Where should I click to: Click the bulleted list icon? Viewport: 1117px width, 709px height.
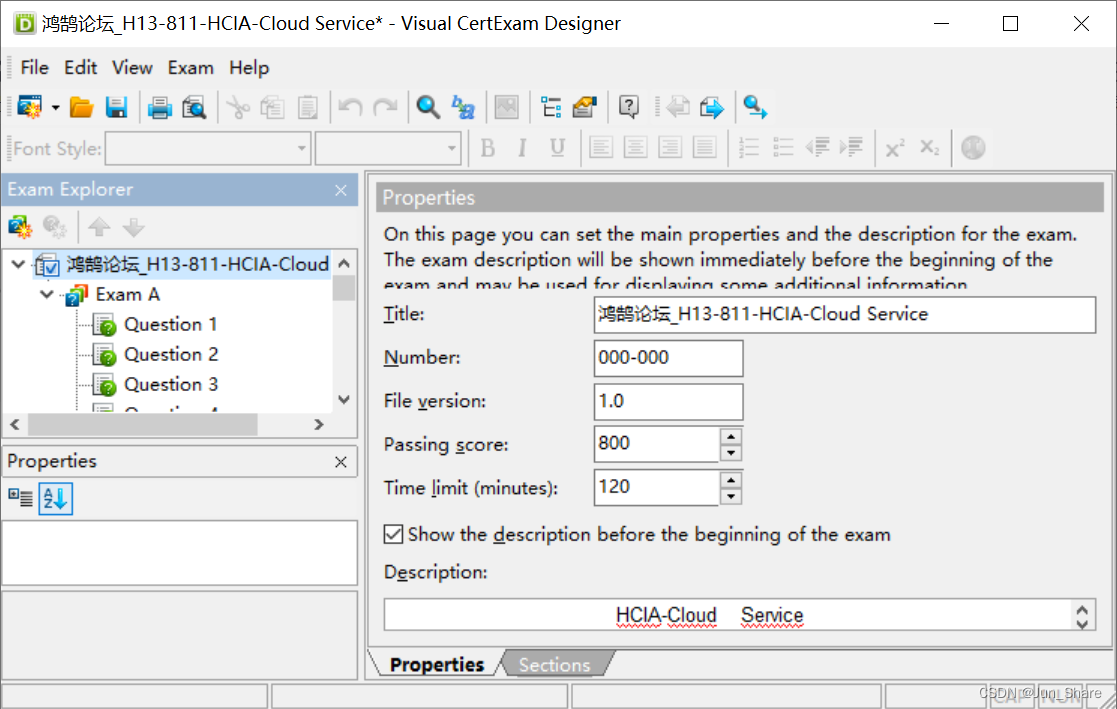783,148
